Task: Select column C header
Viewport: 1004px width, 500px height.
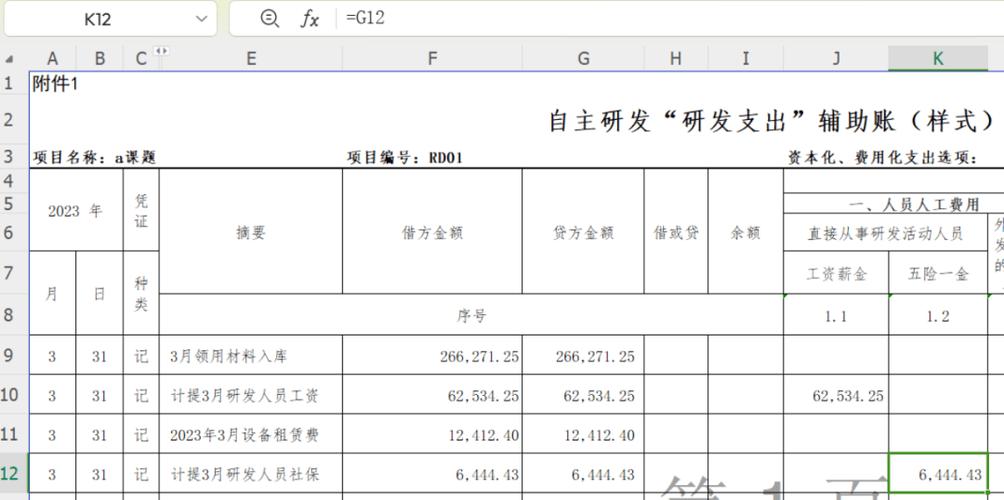Action: [x=141, y=59]
